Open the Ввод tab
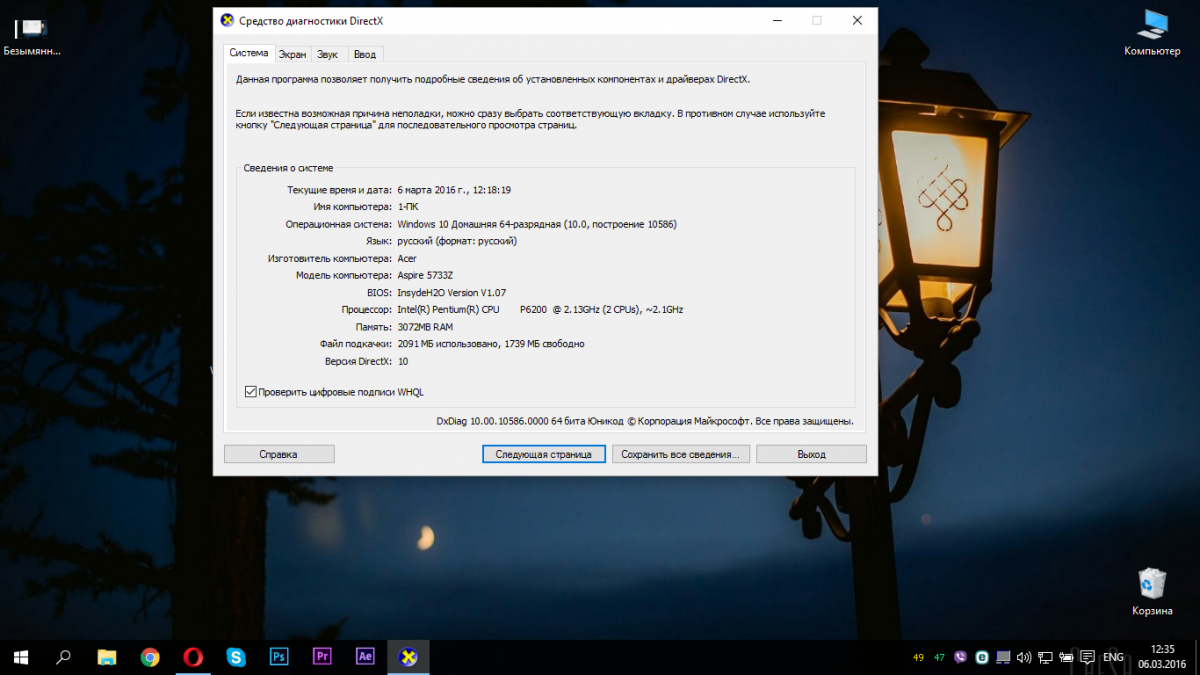The image size is (1200, 675). click(x=365, y=54)
